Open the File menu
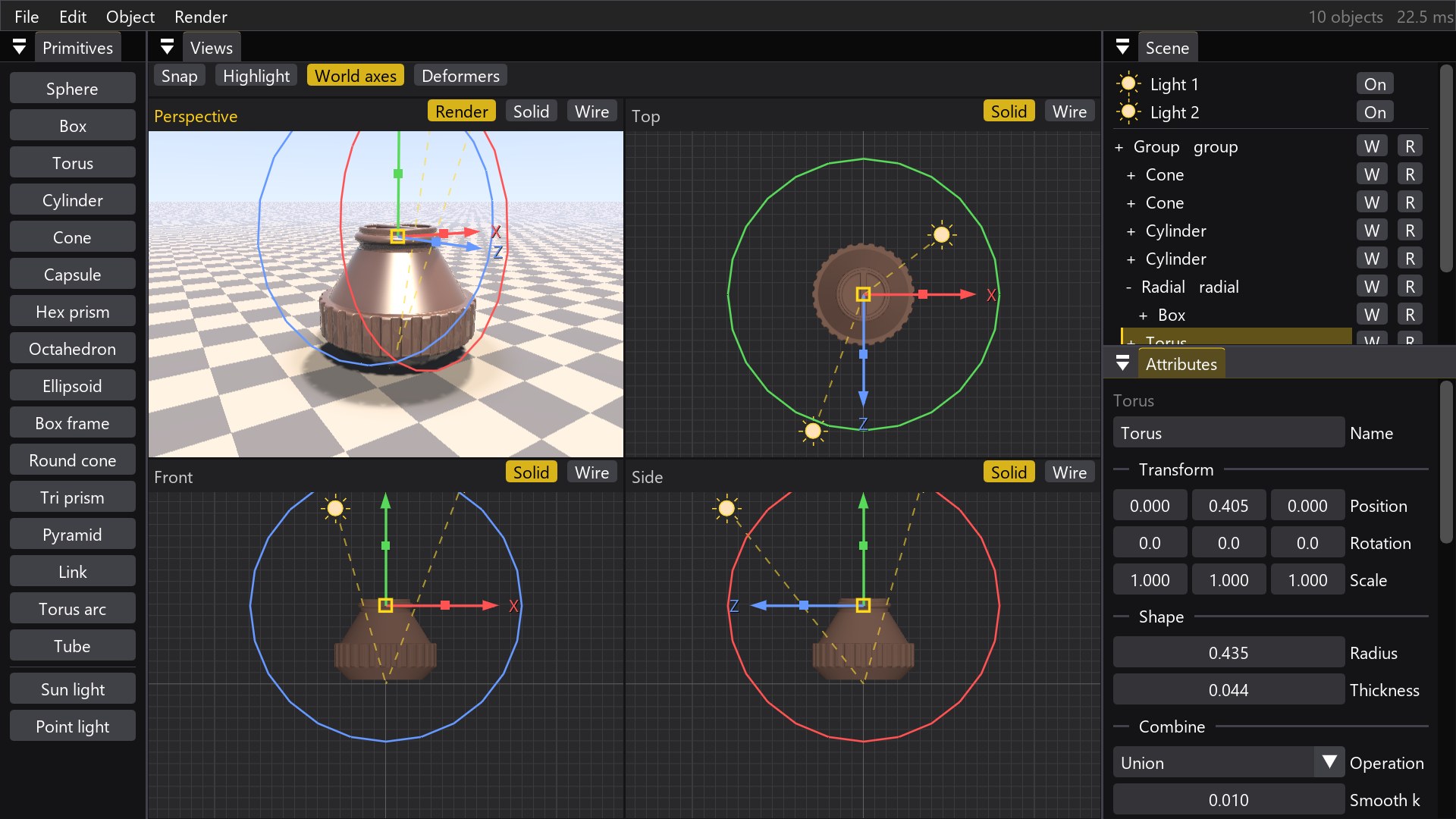Image resolution: width=1456 pixels, height=819 pixels. pos(27,17)
